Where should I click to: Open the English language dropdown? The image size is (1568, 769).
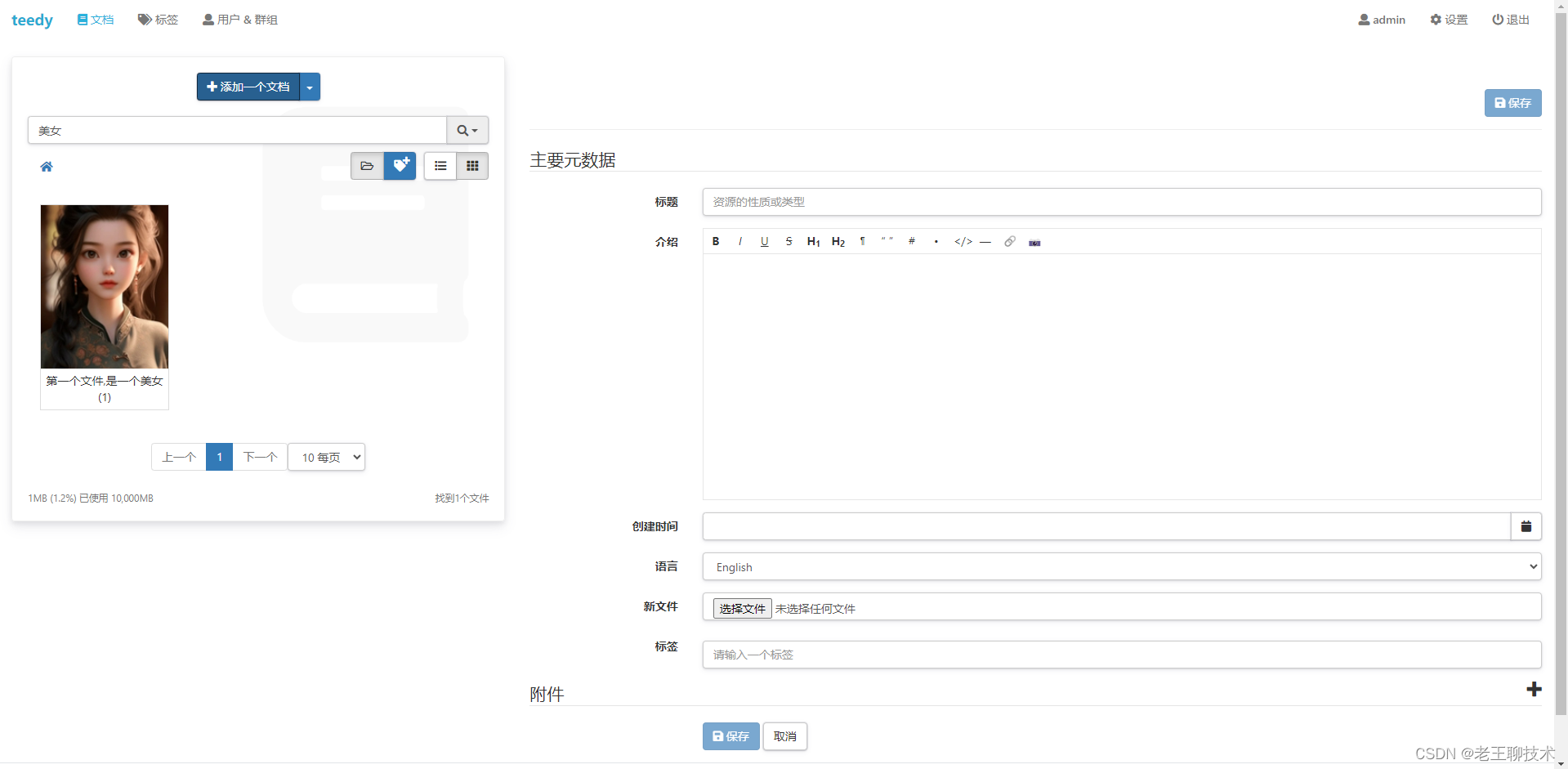point(1121,566)
